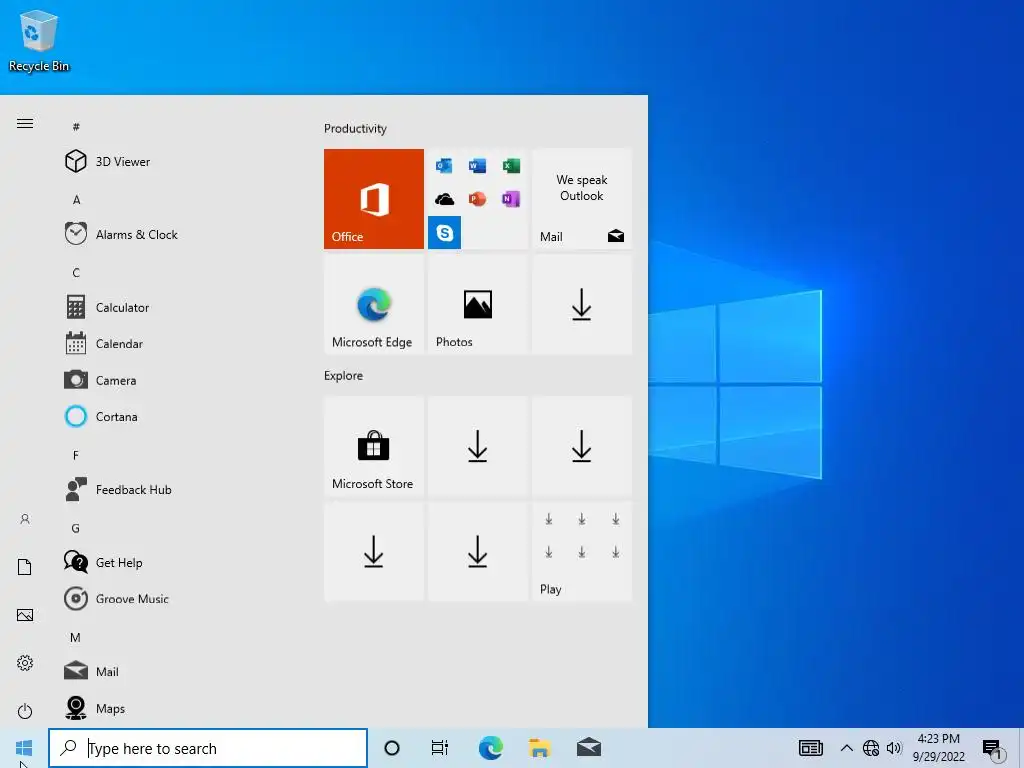The height and width of the screenshot is (768, 1024).
Task: Click the # header in app list
Action: point(76,127)
